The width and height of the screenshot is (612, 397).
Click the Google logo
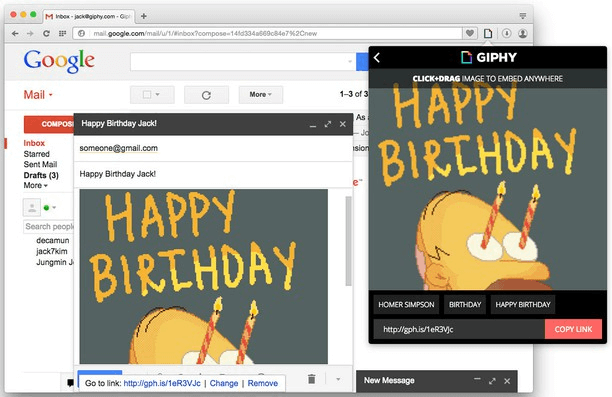tap(59, 61)
